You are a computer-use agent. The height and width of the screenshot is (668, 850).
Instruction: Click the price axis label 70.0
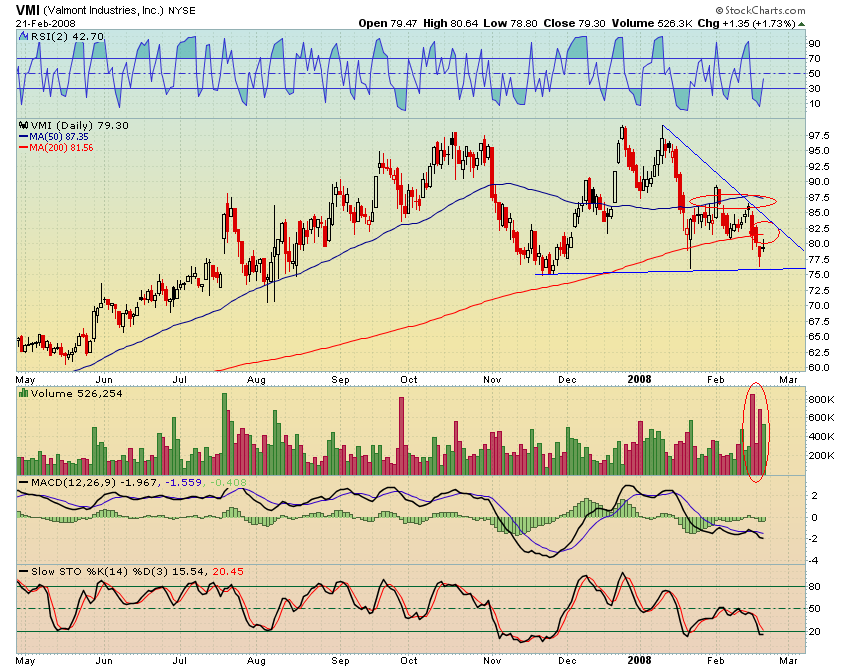click(x=819, y=306)
